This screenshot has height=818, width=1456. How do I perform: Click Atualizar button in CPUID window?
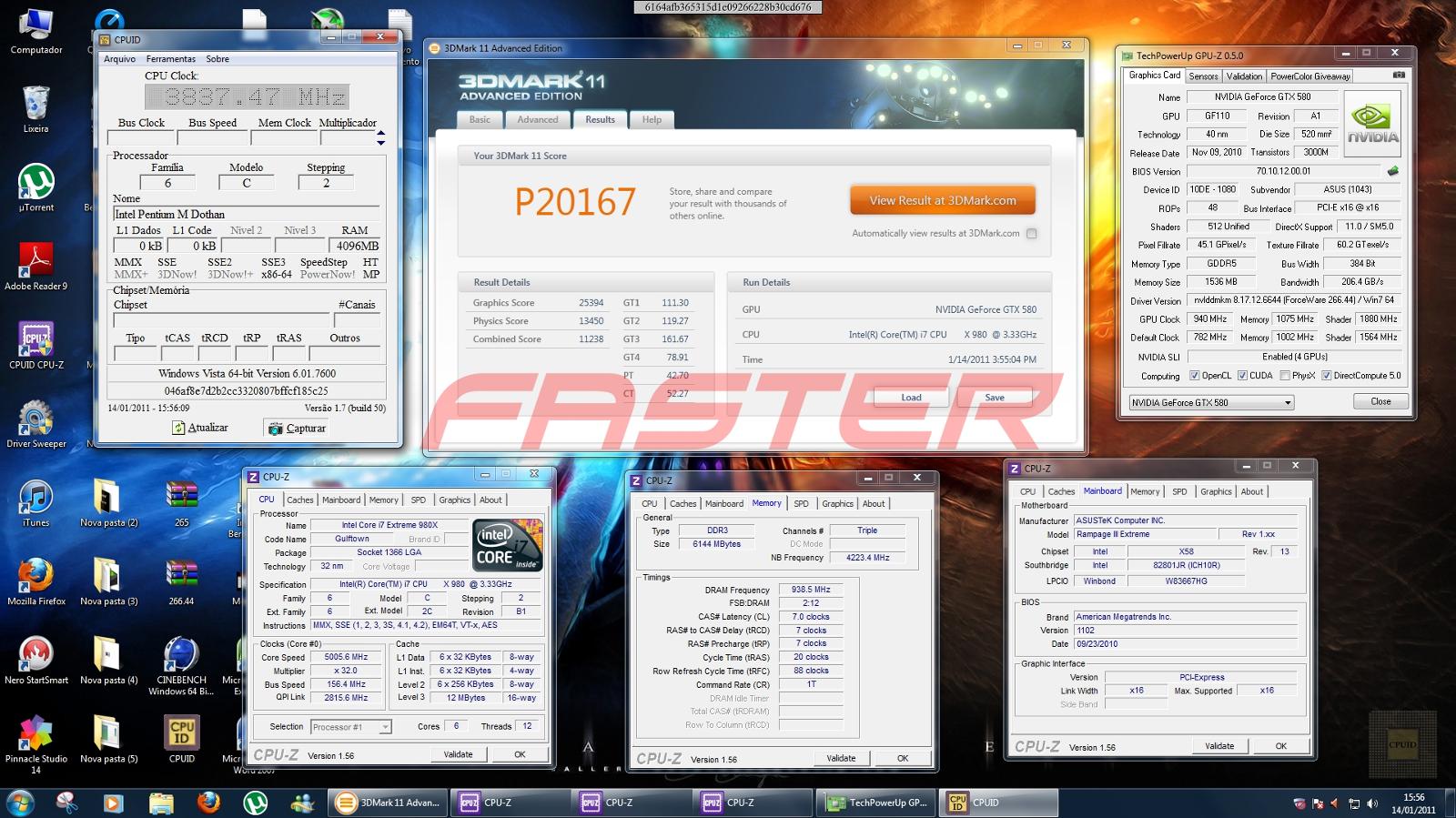200,428
